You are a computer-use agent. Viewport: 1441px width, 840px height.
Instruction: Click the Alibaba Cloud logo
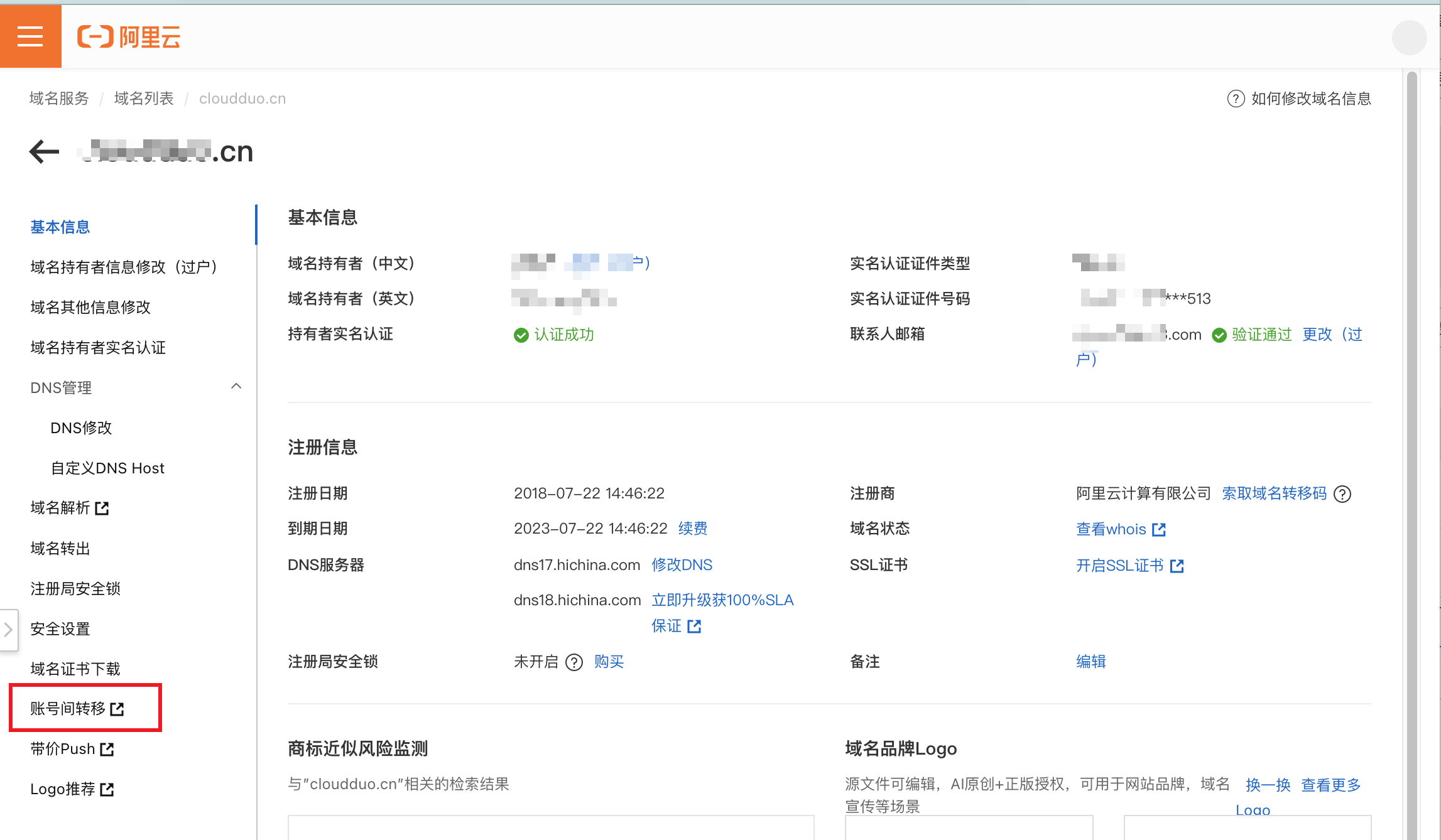point(129,37)
